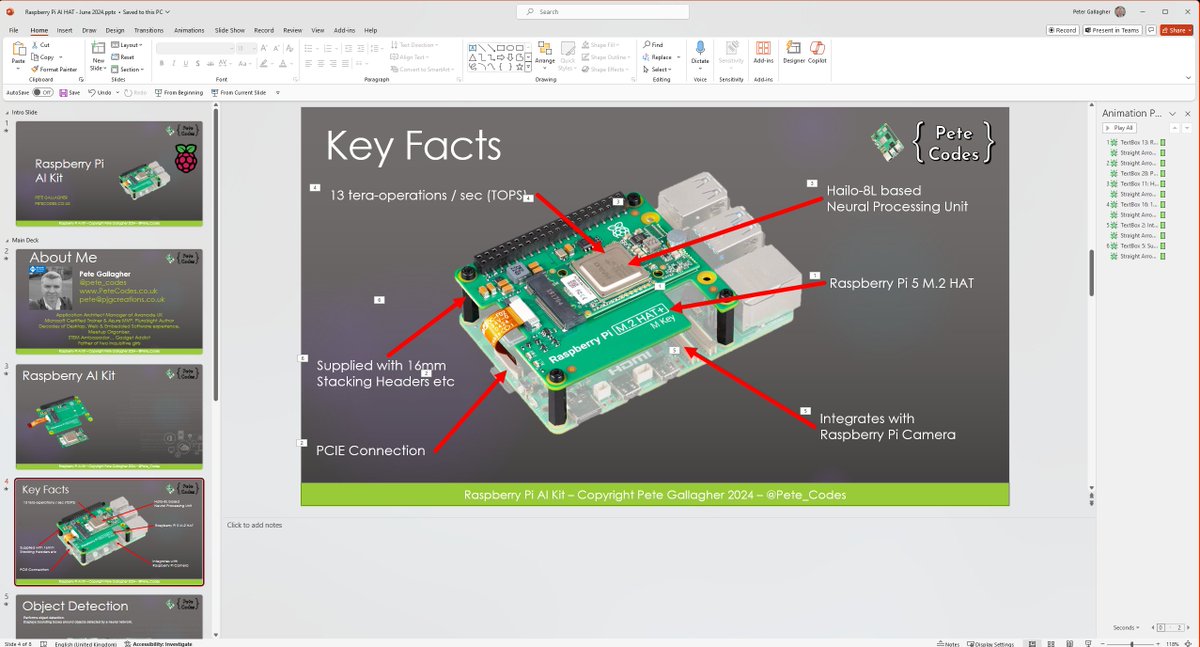Select the Raspberry AI Kit slide 3 thumbnail
The width and height of the screenshot is (1200, 647).
click(109, 417)
